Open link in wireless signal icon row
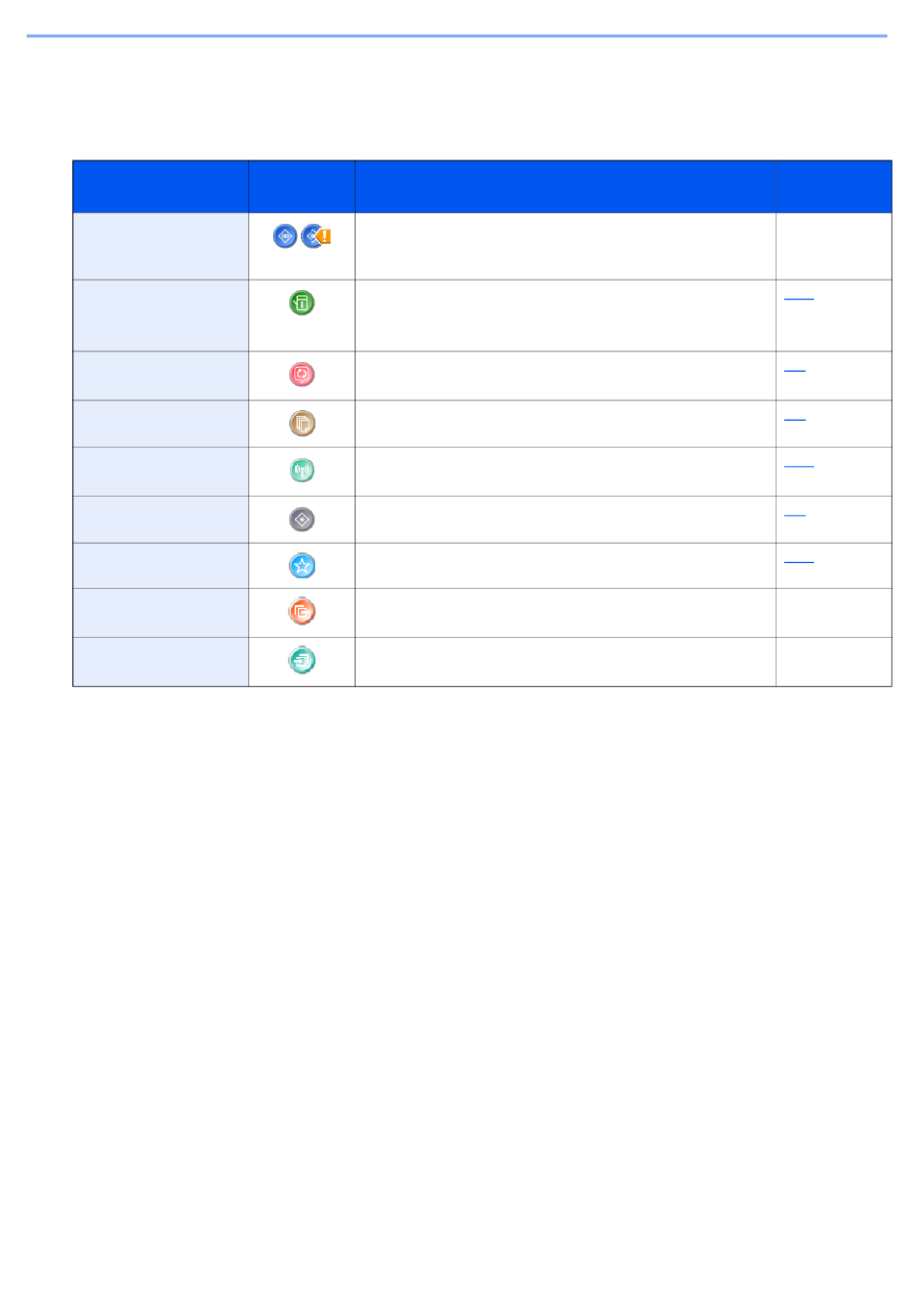Image resolution: width=913 pixels, height=1316 pixels. (799, 464)
